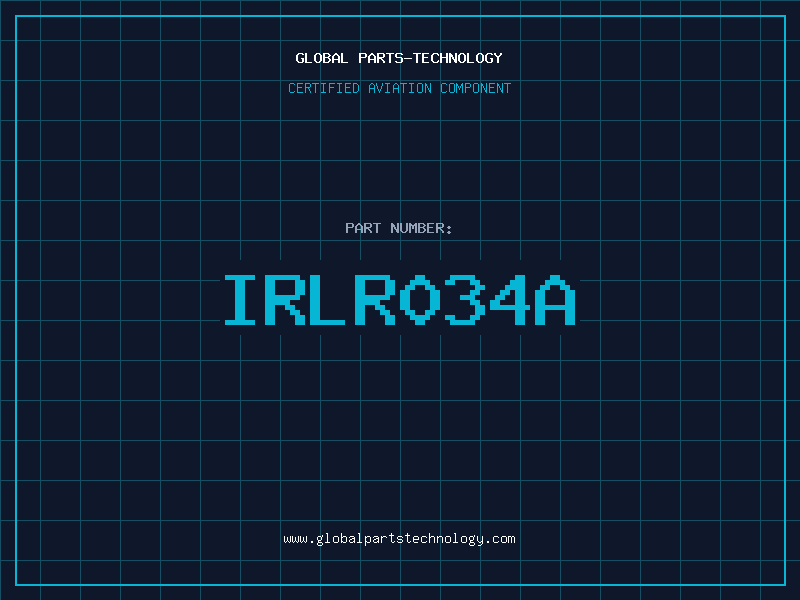Select the CERTIFIED AVIATION COMPONENT subtitle

(x=399, y=88)
